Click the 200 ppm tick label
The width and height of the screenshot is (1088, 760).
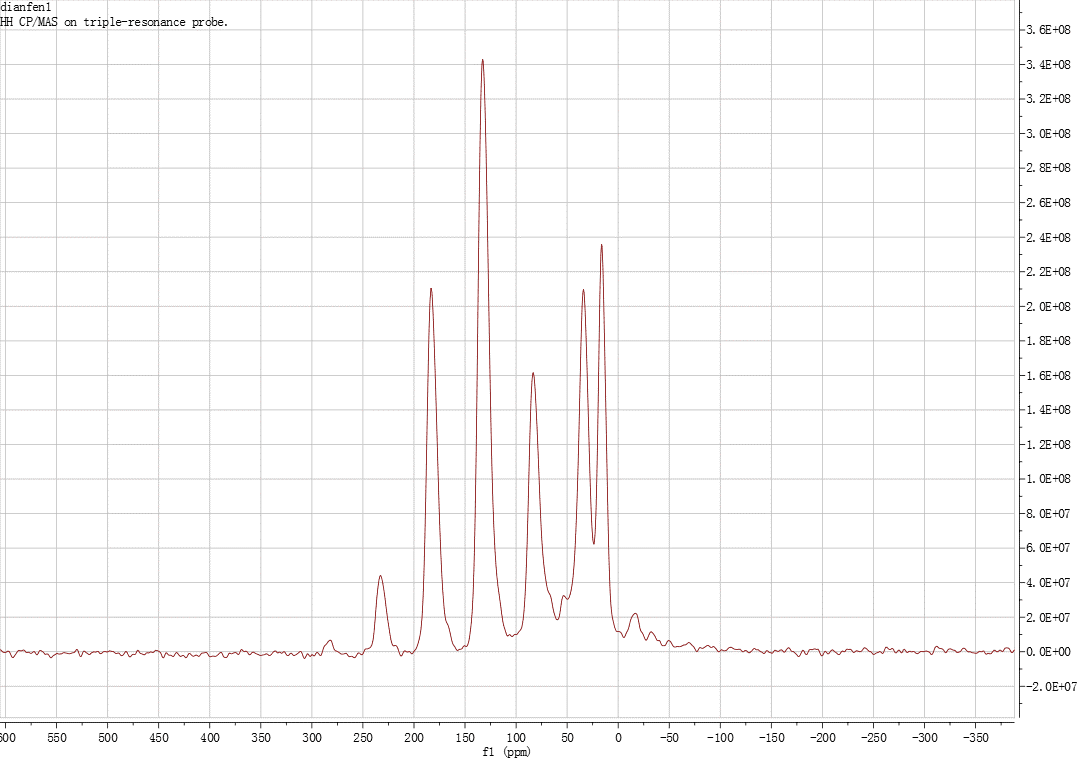[x=414, y=737]
